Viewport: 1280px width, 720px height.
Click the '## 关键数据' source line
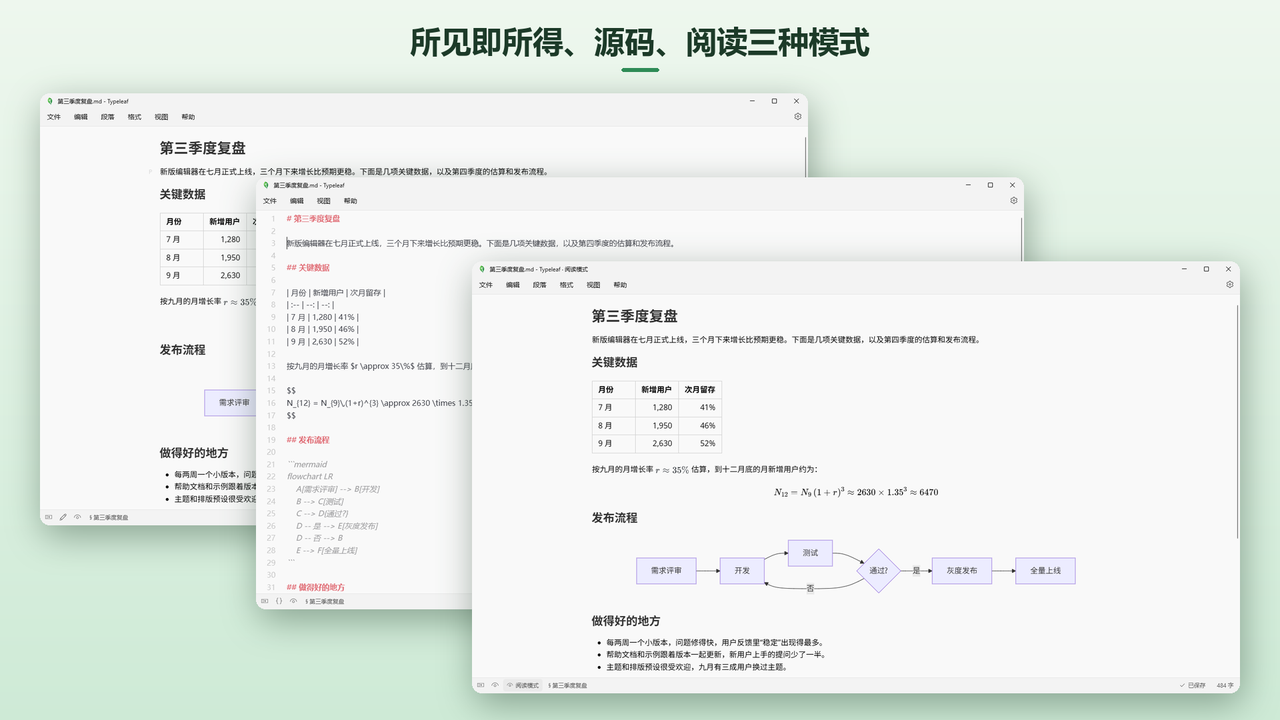[x=308, y=268]
